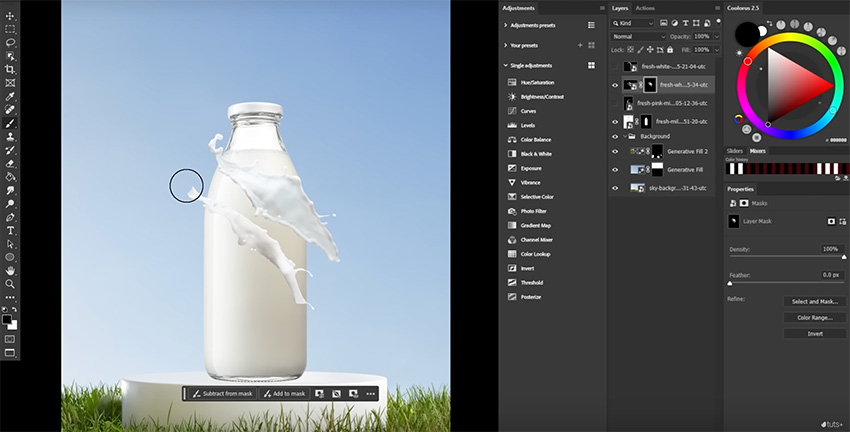This screenshot has height=432, width=850.
Task: Open the Mixers tab in Coolorus
Action: pos(757,151)
